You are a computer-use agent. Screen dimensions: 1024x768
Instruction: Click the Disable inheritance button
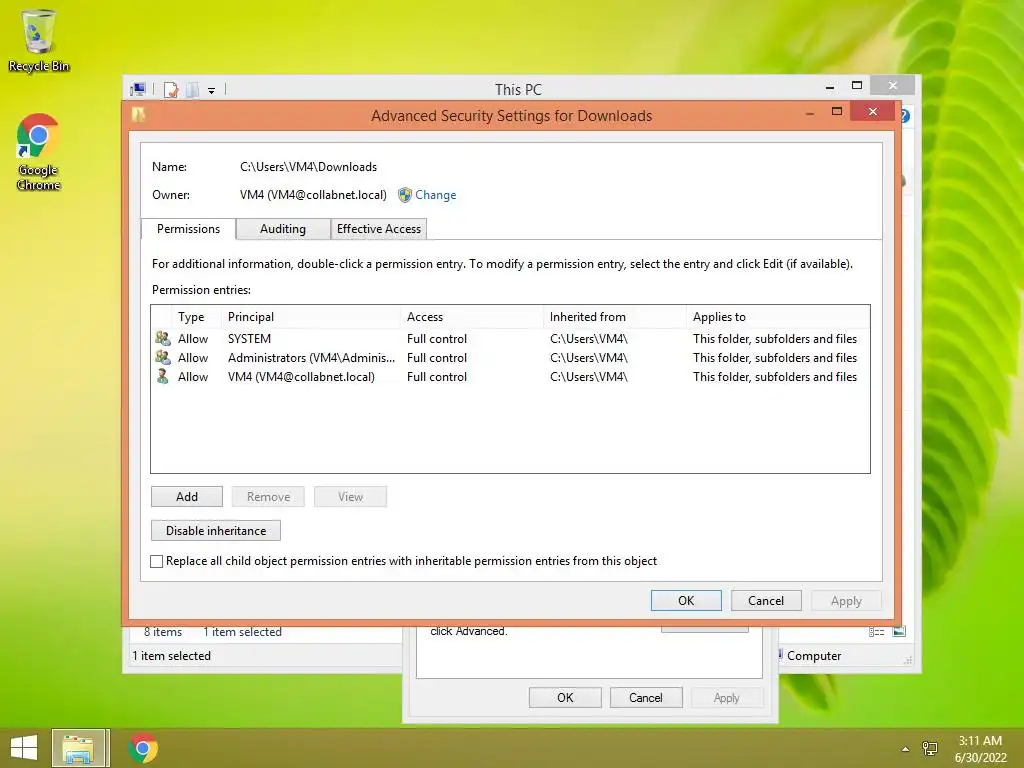click(216, 530)
